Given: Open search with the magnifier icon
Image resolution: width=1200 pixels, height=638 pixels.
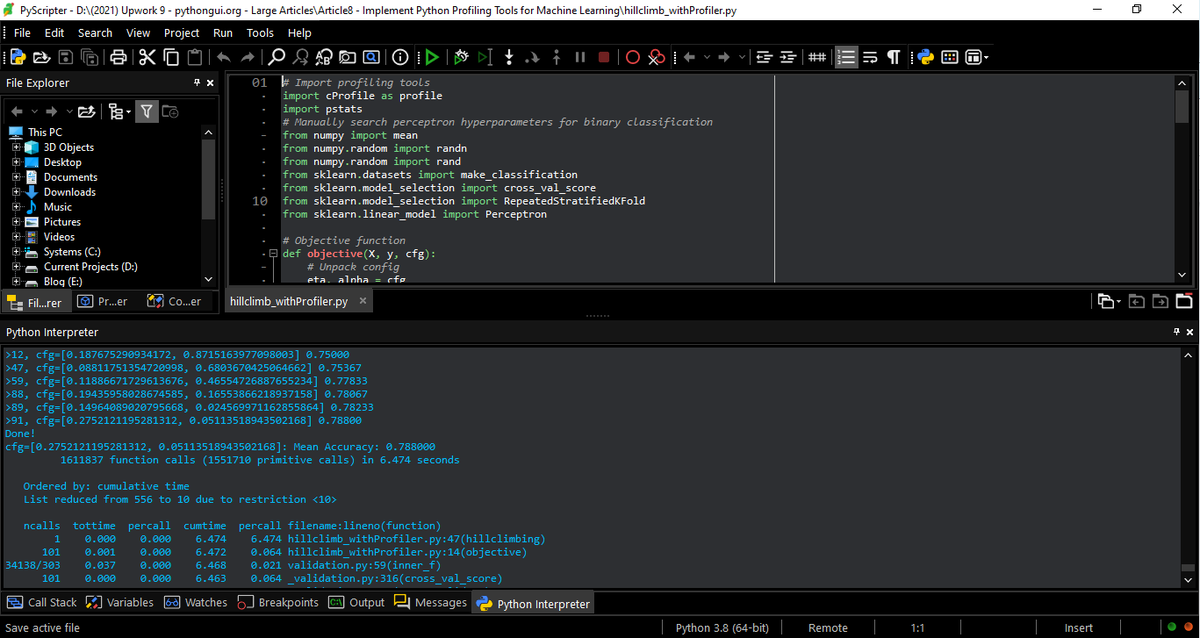Looking at the screenshot, I should click(277, 57).
